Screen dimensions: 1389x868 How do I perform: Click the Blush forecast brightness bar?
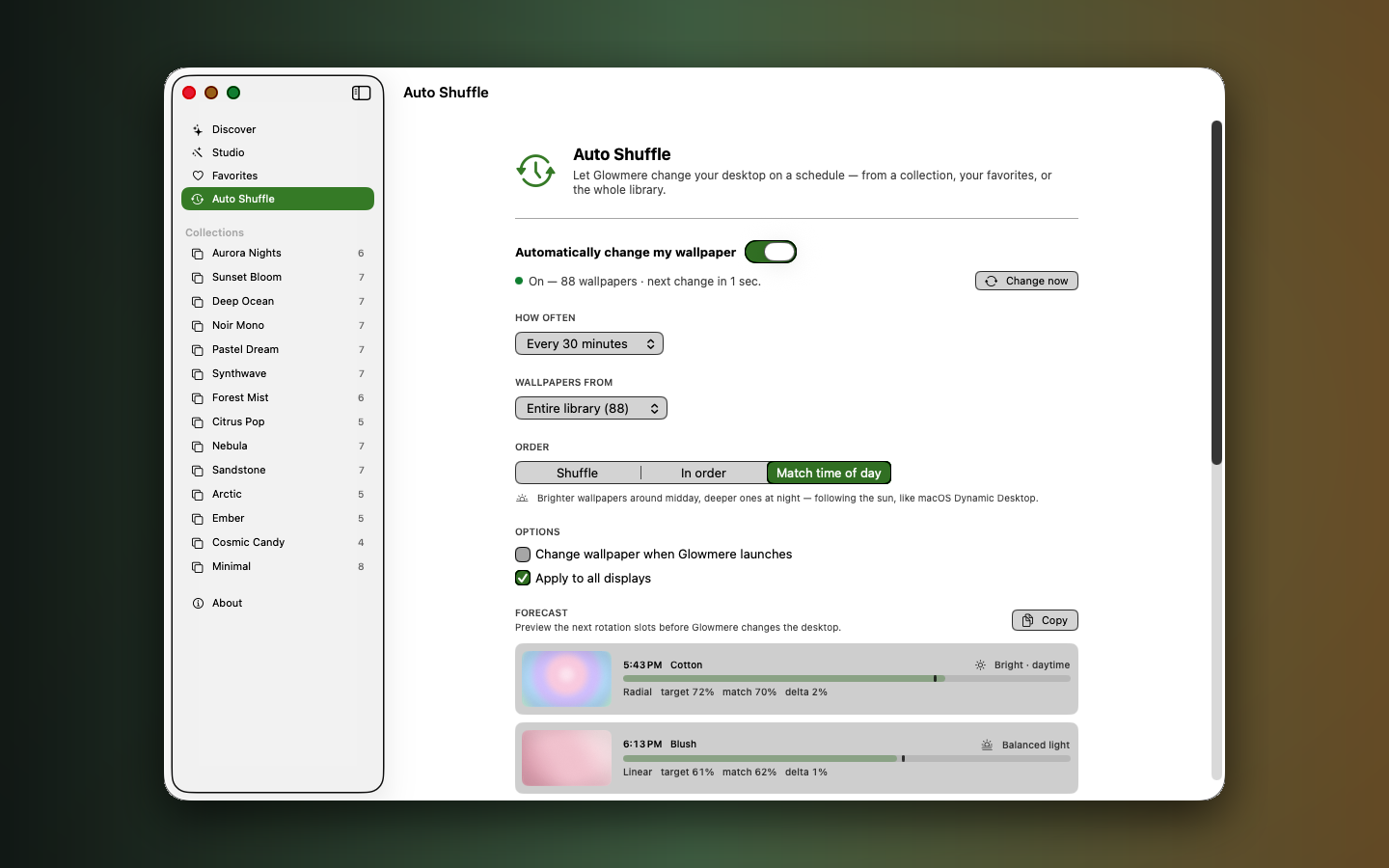pyautogui.click(x=847, y=759)
